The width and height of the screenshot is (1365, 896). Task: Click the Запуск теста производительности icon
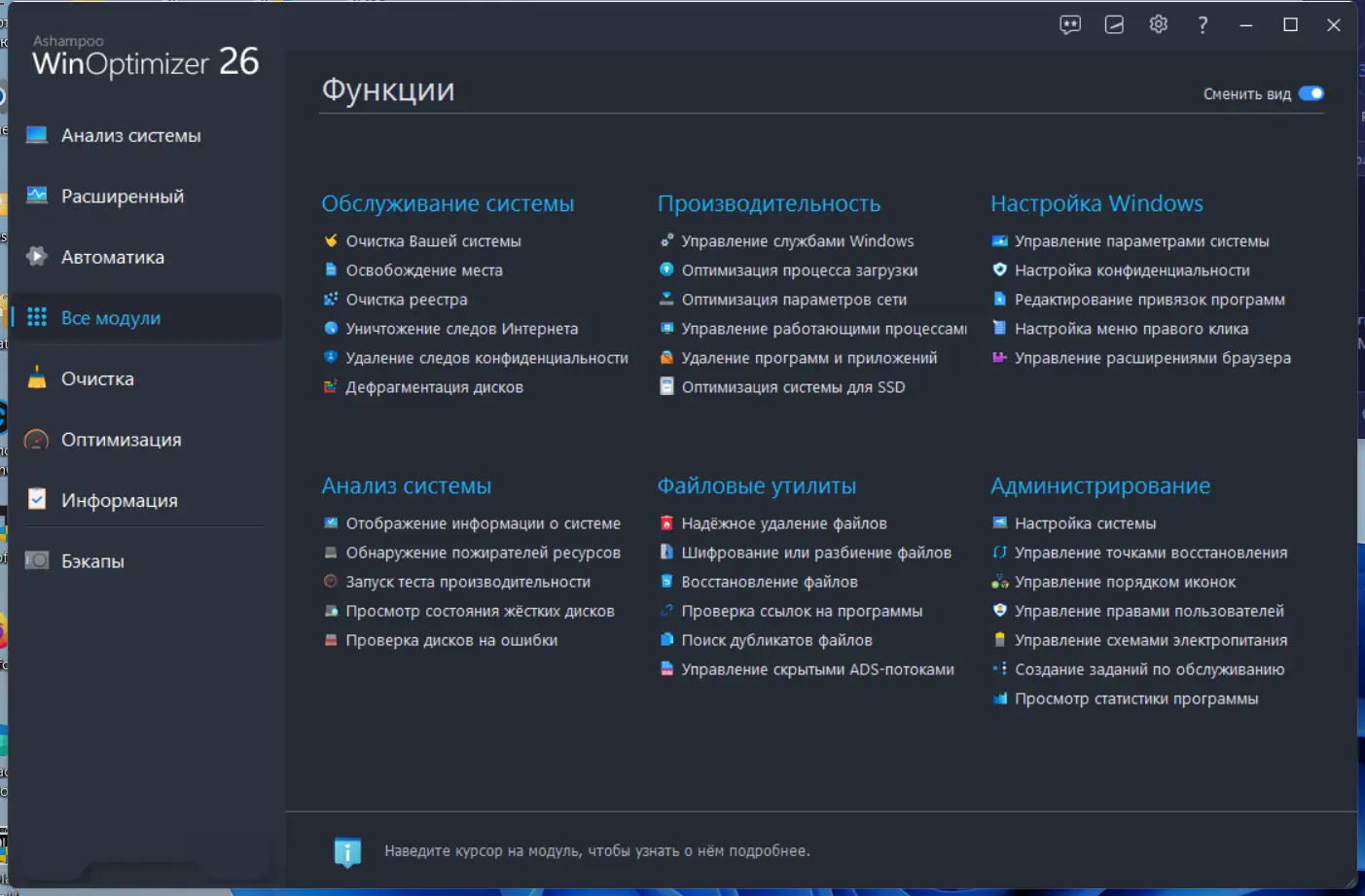[331, 582]
